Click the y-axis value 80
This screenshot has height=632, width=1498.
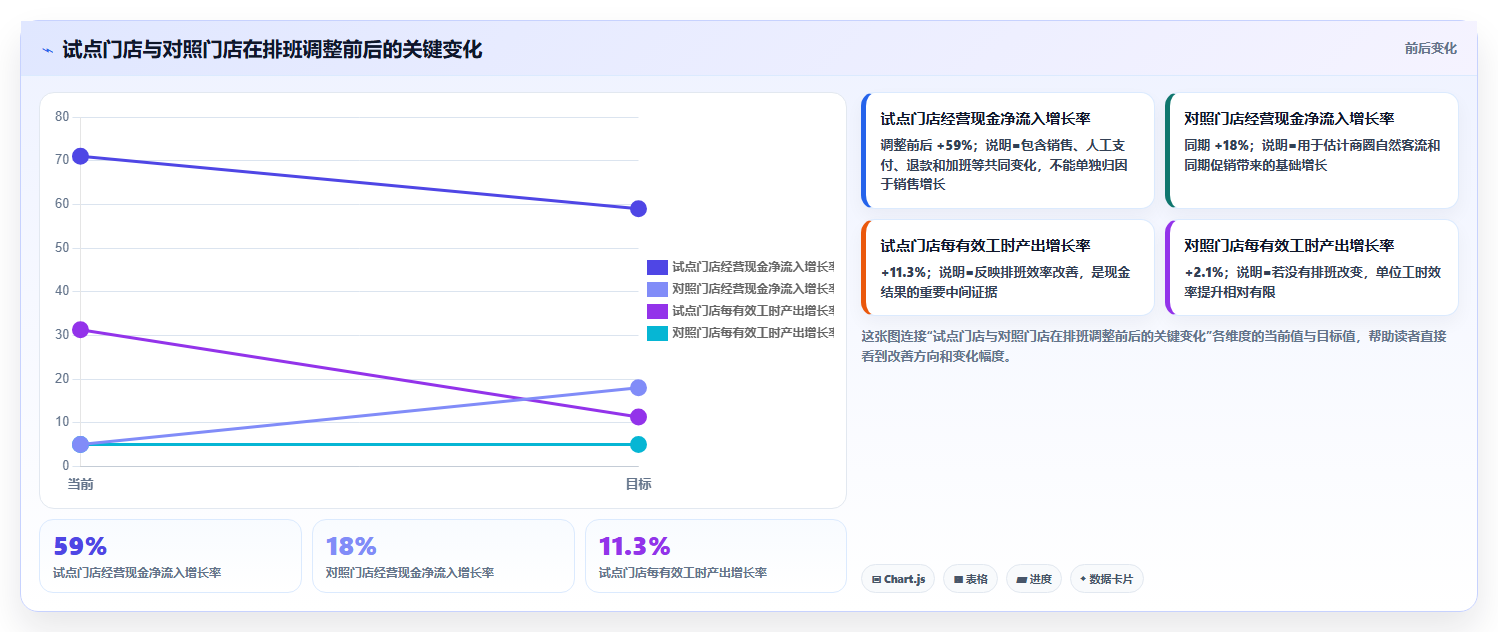point(62,117)
